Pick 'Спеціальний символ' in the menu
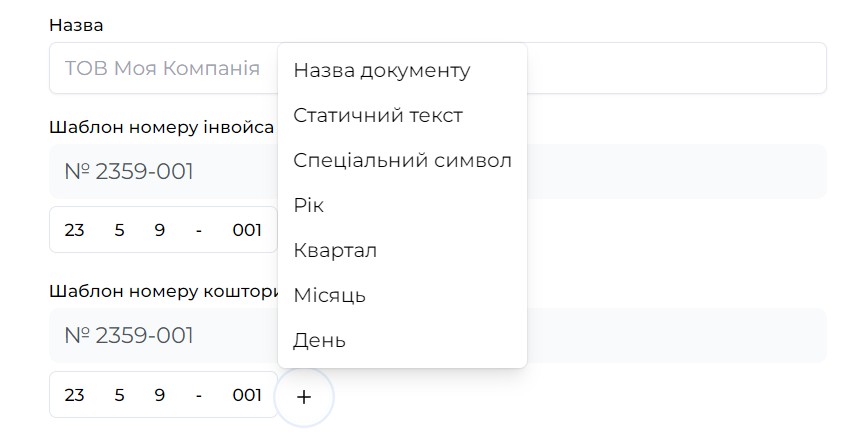847x435 pixels. [x=402, y=161]
